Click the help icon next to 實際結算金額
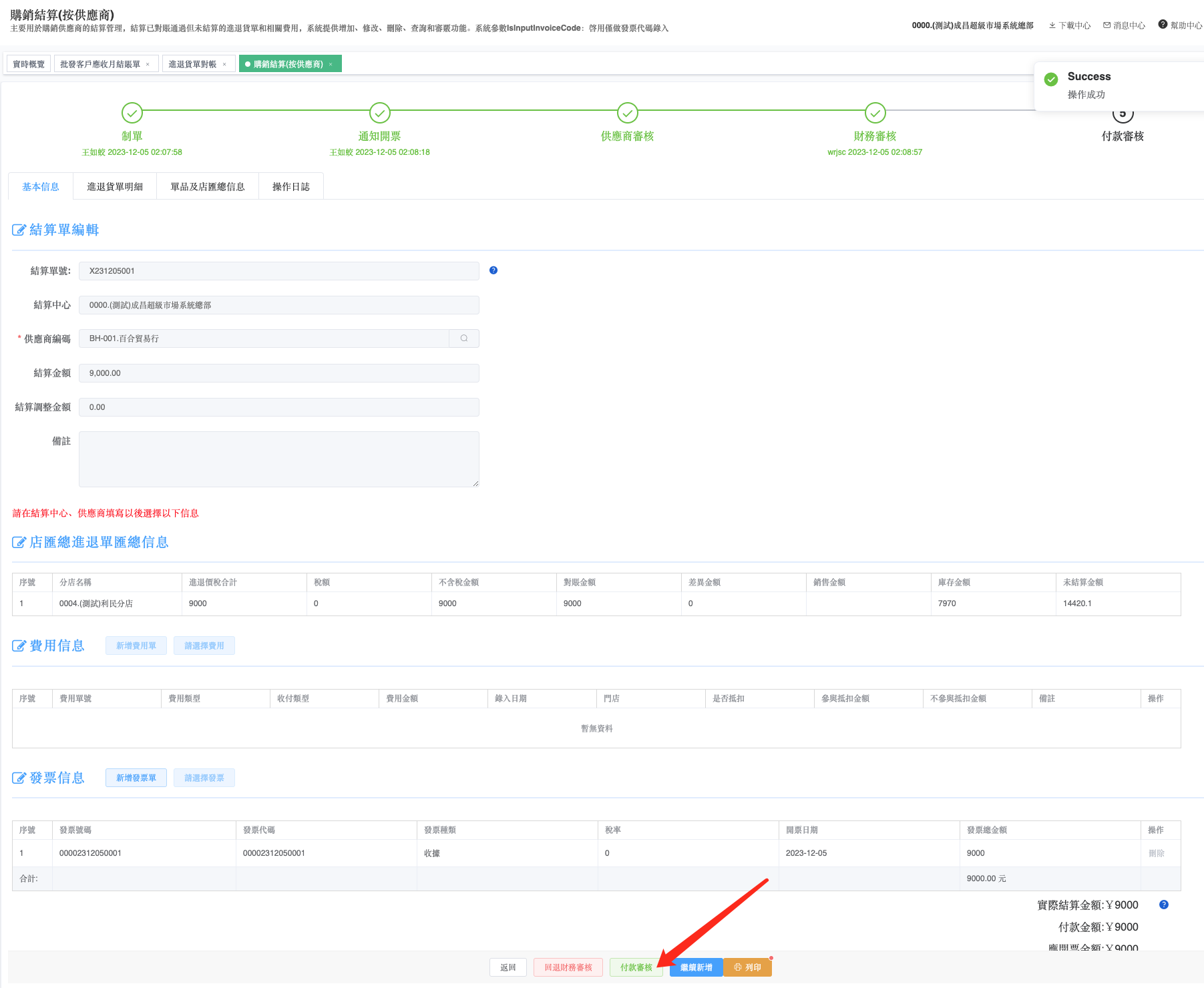 1164,905
